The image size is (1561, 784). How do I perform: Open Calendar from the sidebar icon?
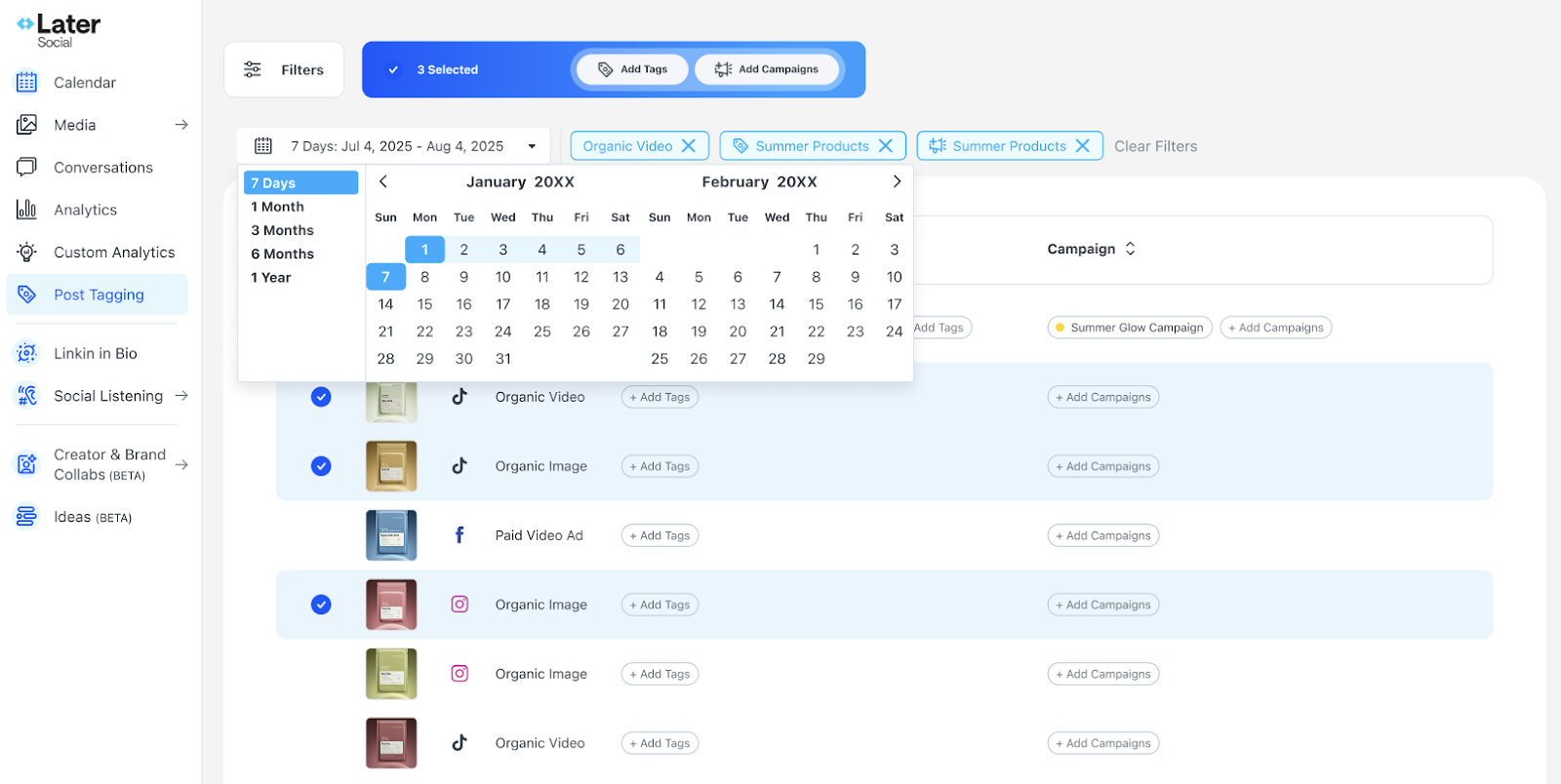(26, 83)
